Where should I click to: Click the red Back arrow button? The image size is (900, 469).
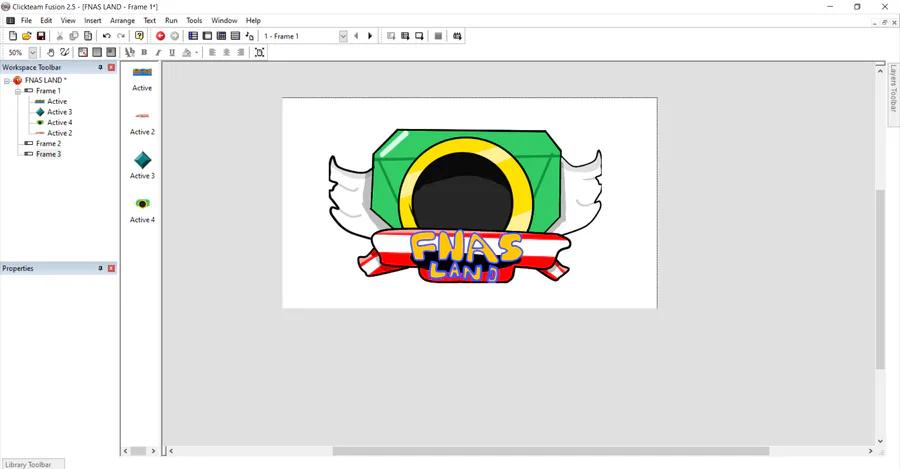point(160,36)
